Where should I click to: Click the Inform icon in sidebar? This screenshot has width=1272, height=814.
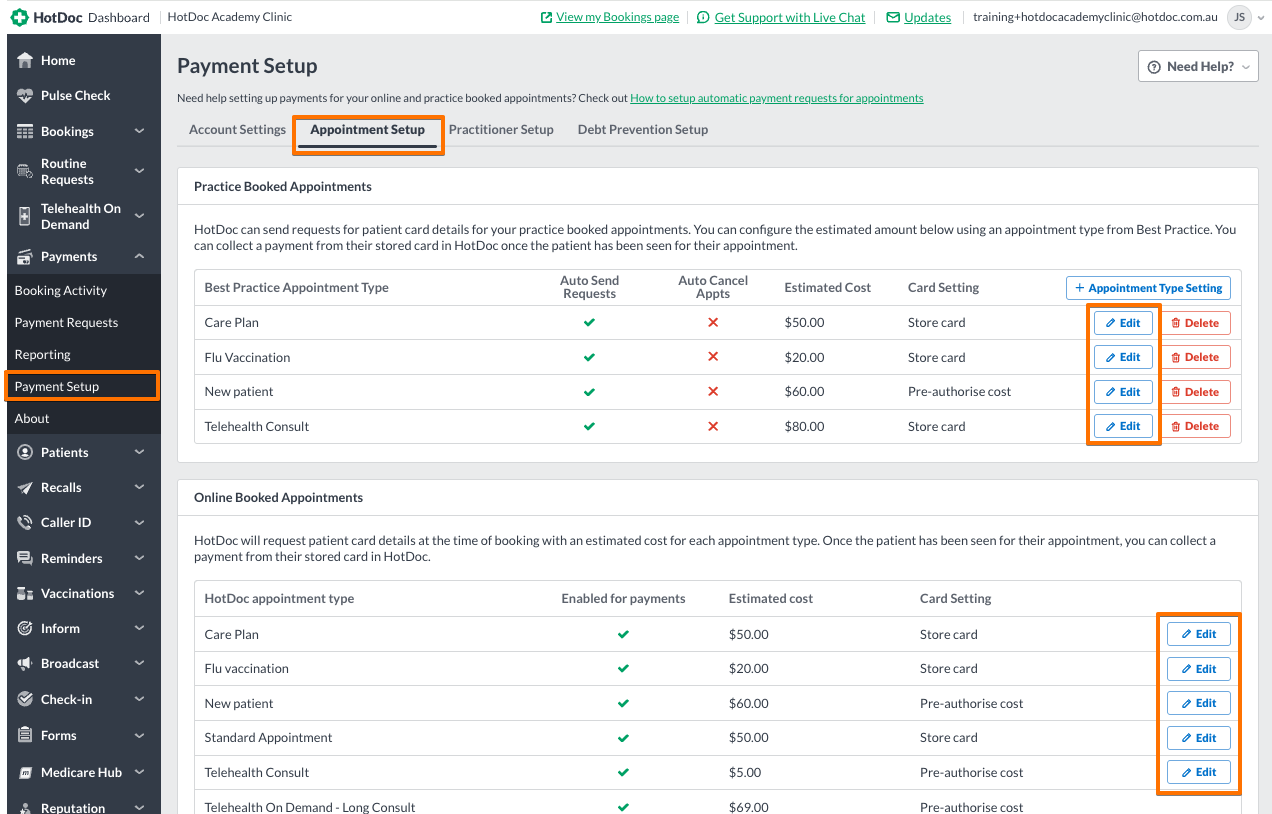(25, 628)
